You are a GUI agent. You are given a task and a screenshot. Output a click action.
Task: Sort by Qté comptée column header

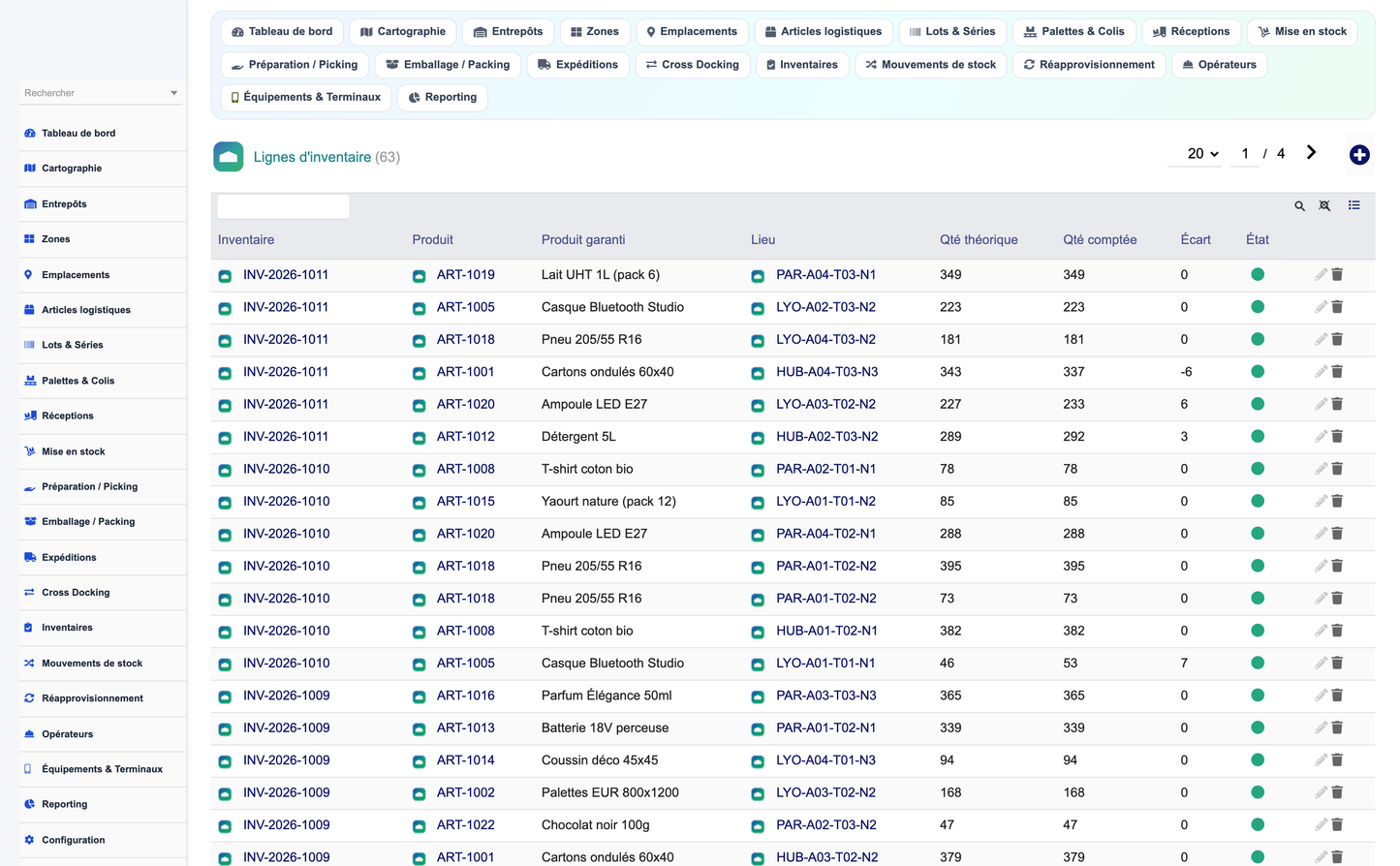tap(1100, 240)
